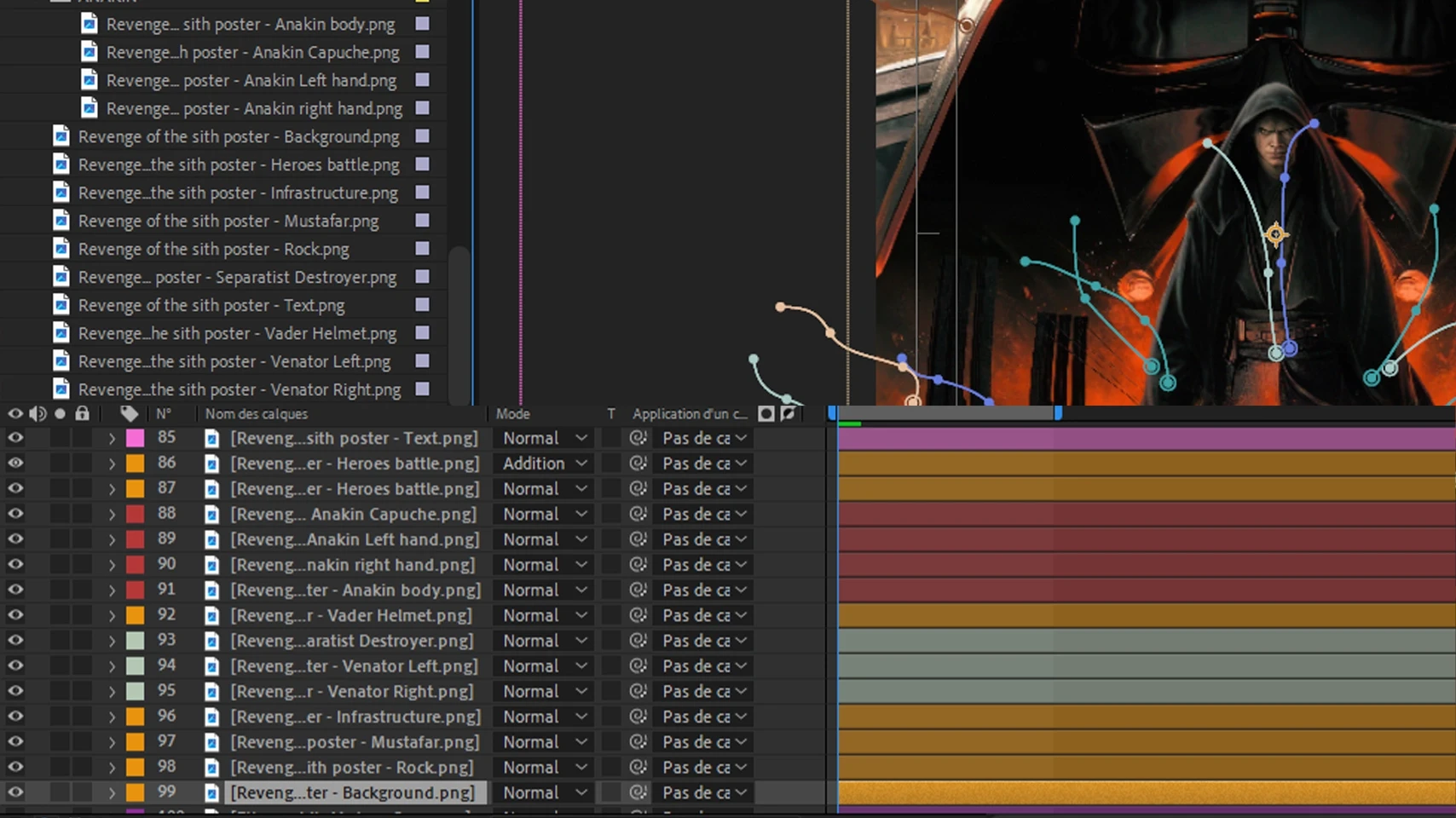The height and width of the screenshot is (818, 1456).
Task: Toggle visibility of layer 88 Anakin Capuche
Action: [15, 514]
